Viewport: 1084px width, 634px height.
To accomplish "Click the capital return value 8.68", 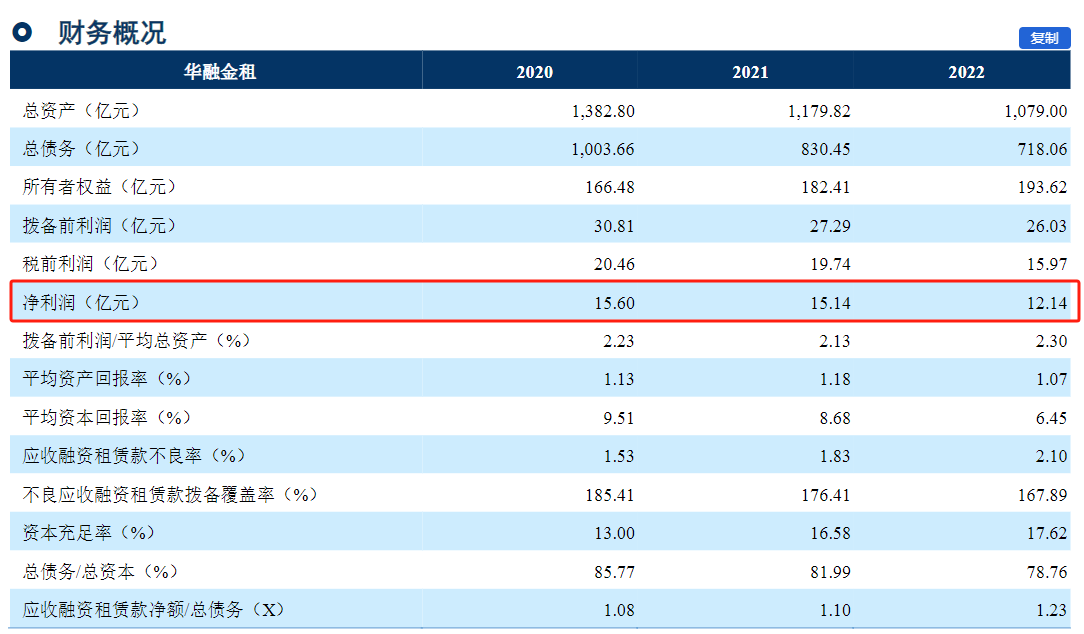I will [x=834, y=418].
